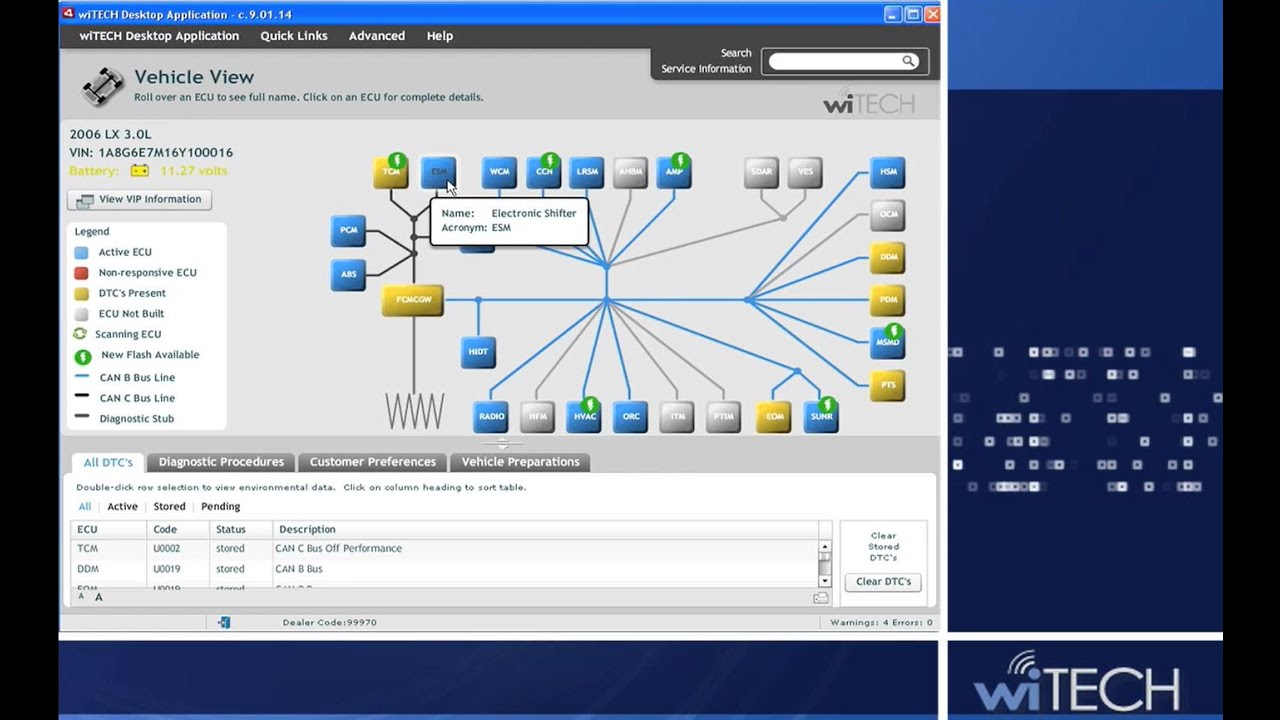Sort table by Description column
The width and height of the screenshot is (1280, 720).
(545, 529)
